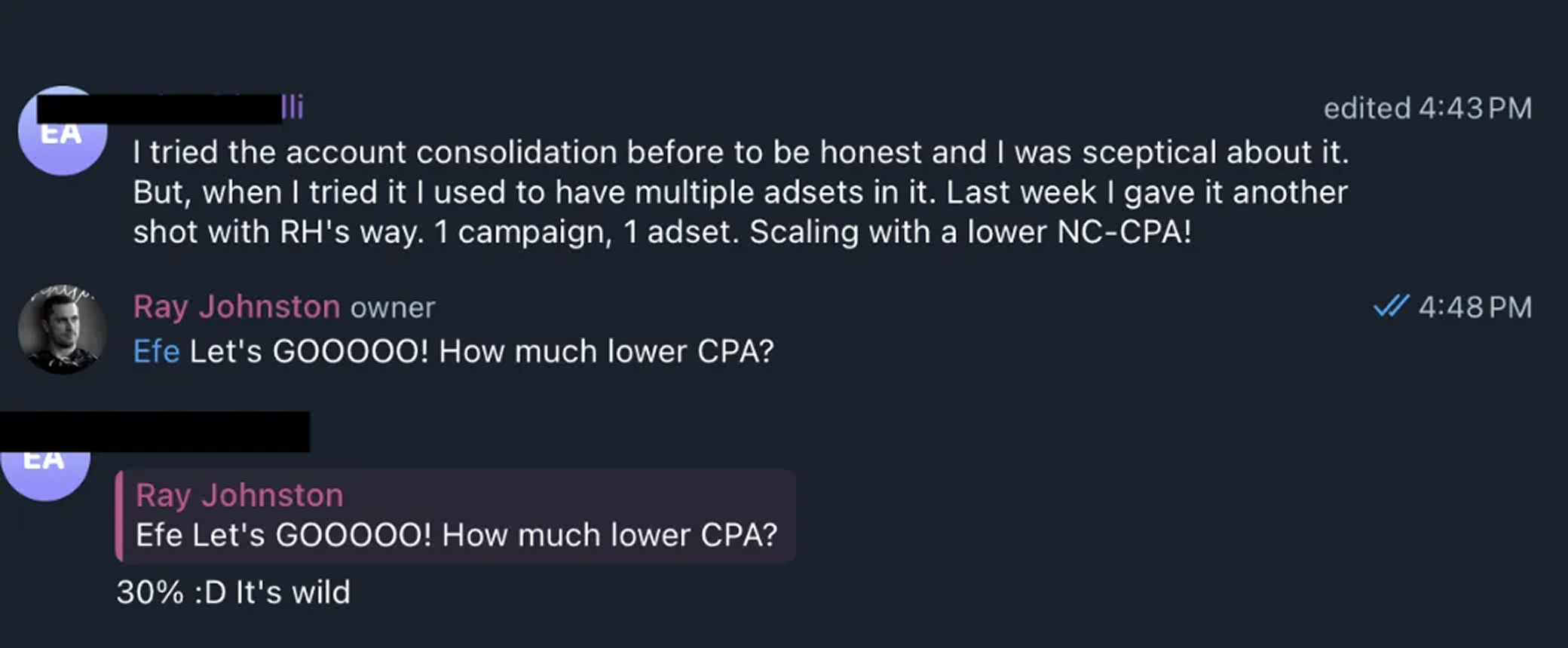Click the purple sender name ending in 'lli'
This screenshot has height=648, width=1568.
pyautogui.click(x=292, y=108)
